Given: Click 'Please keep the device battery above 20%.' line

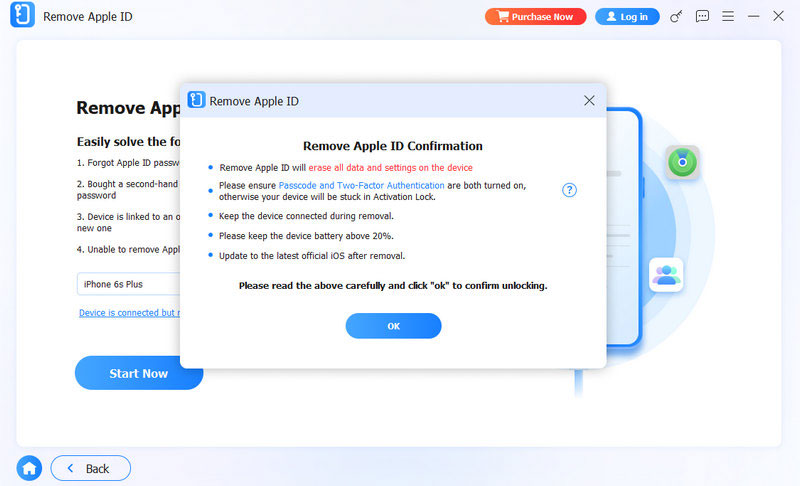Looking at the screenshot, I should point(306,236).
